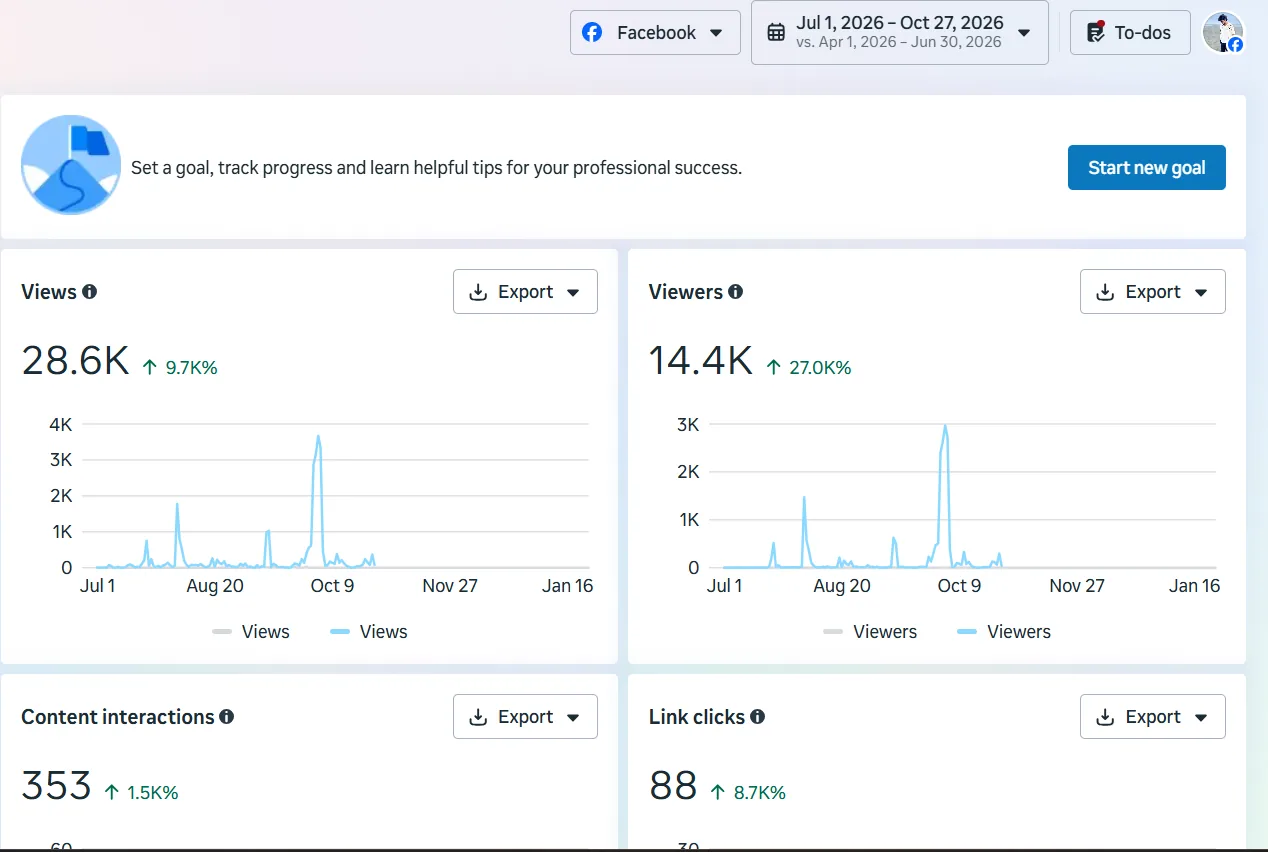
Task: Open the Content interactions Export dropdown
Action: click(525, 717)
